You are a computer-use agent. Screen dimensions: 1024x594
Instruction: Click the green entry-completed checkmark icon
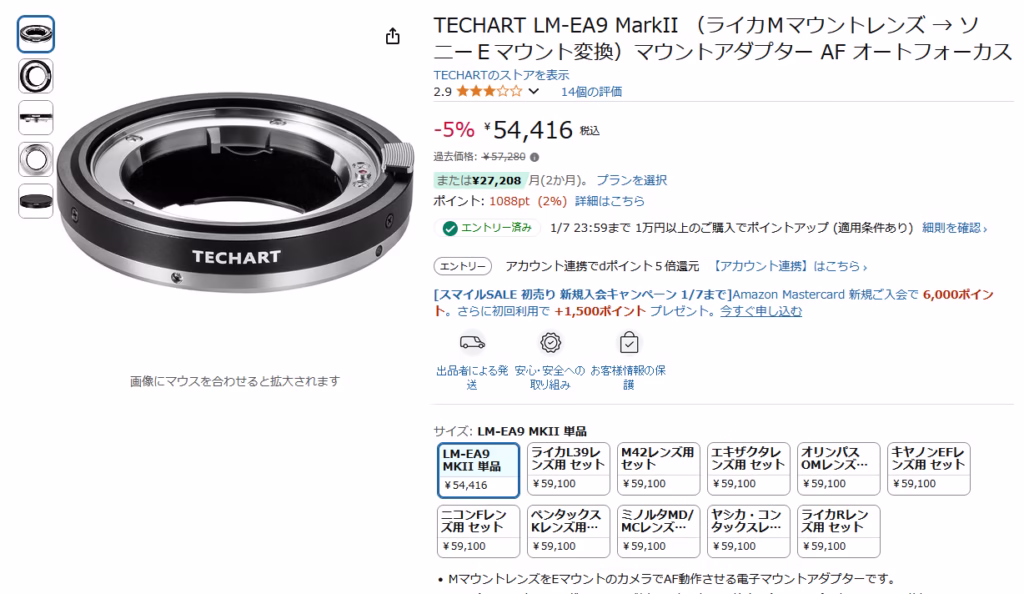(x=449, y=228)
